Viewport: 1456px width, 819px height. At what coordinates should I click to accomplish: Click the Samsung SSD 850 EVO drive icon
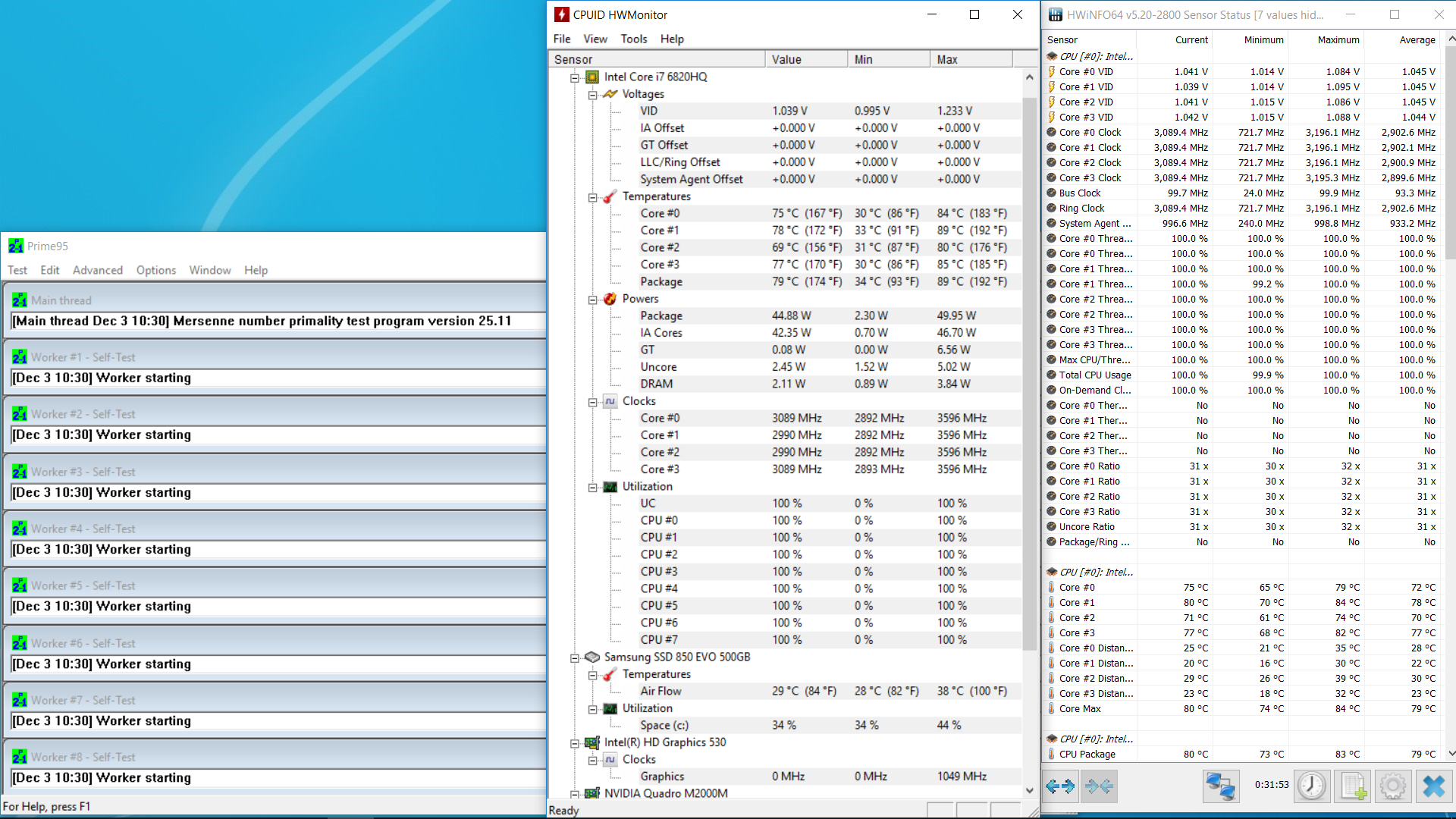(592, 657)
